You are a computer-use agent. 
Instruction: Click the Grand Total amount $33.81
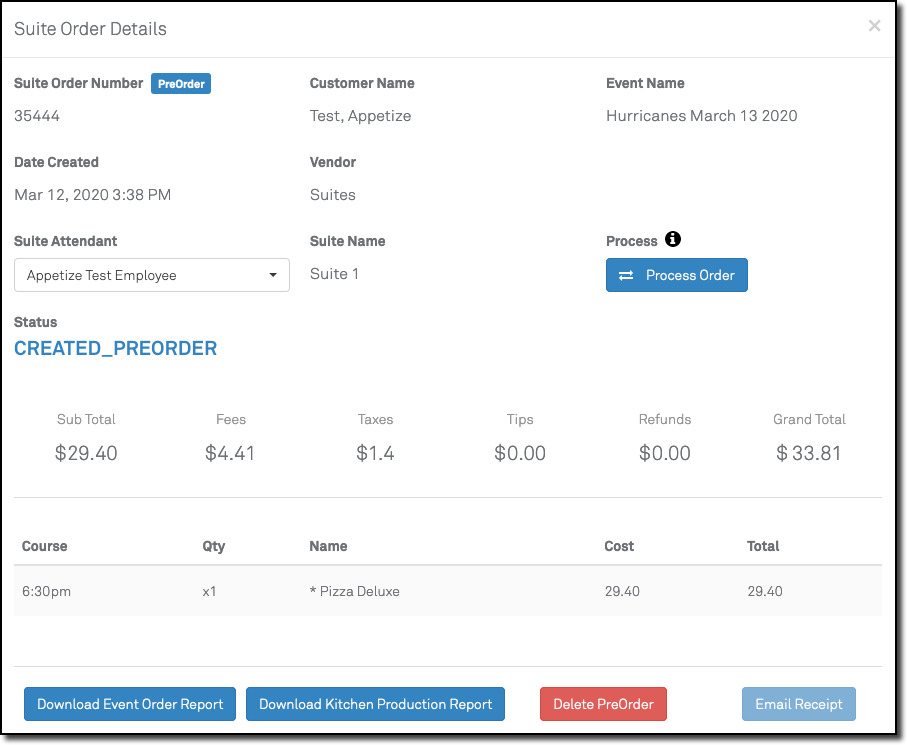pos(809,453)
